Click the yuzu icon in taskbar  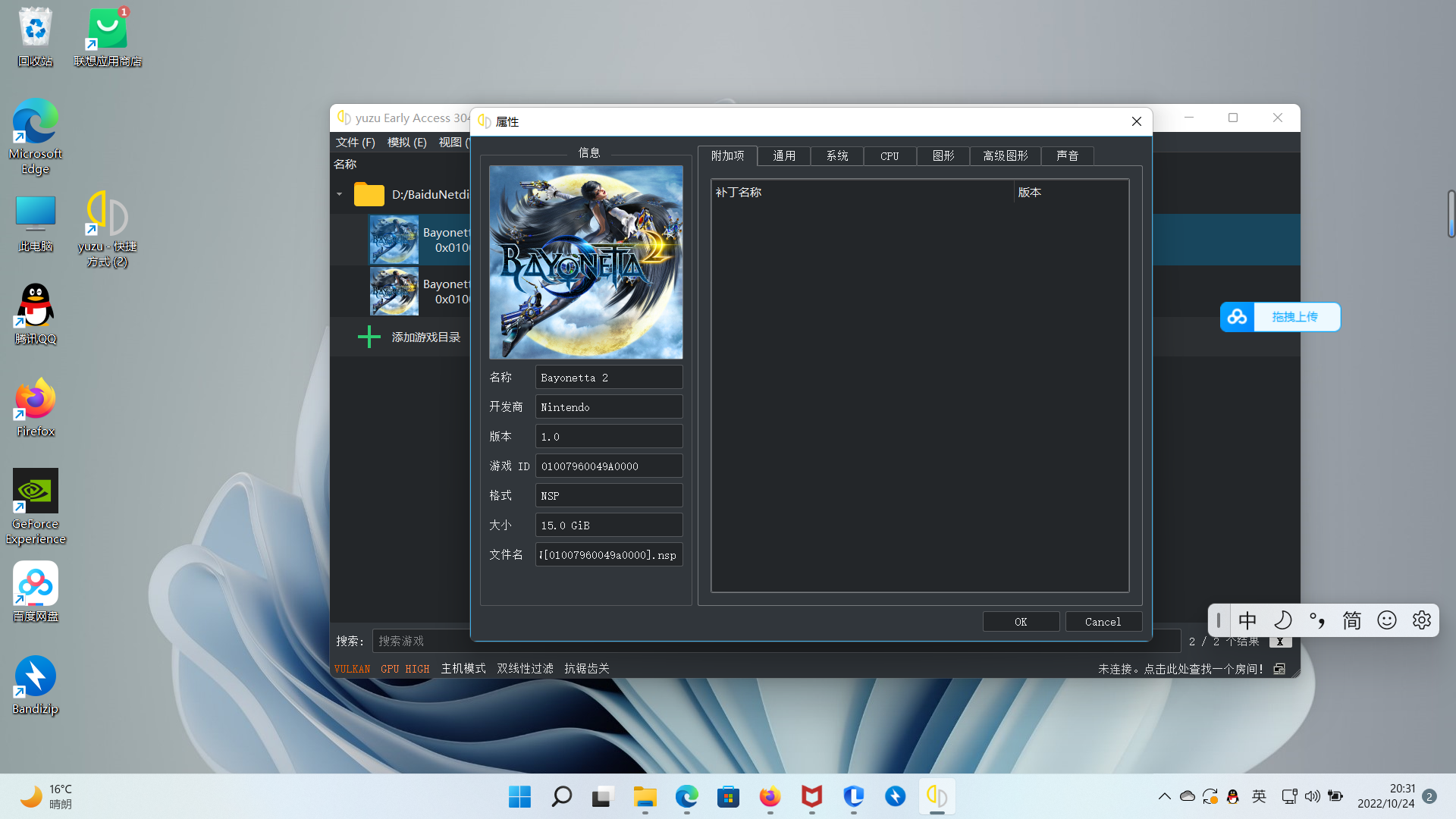[x=937, y=796]
